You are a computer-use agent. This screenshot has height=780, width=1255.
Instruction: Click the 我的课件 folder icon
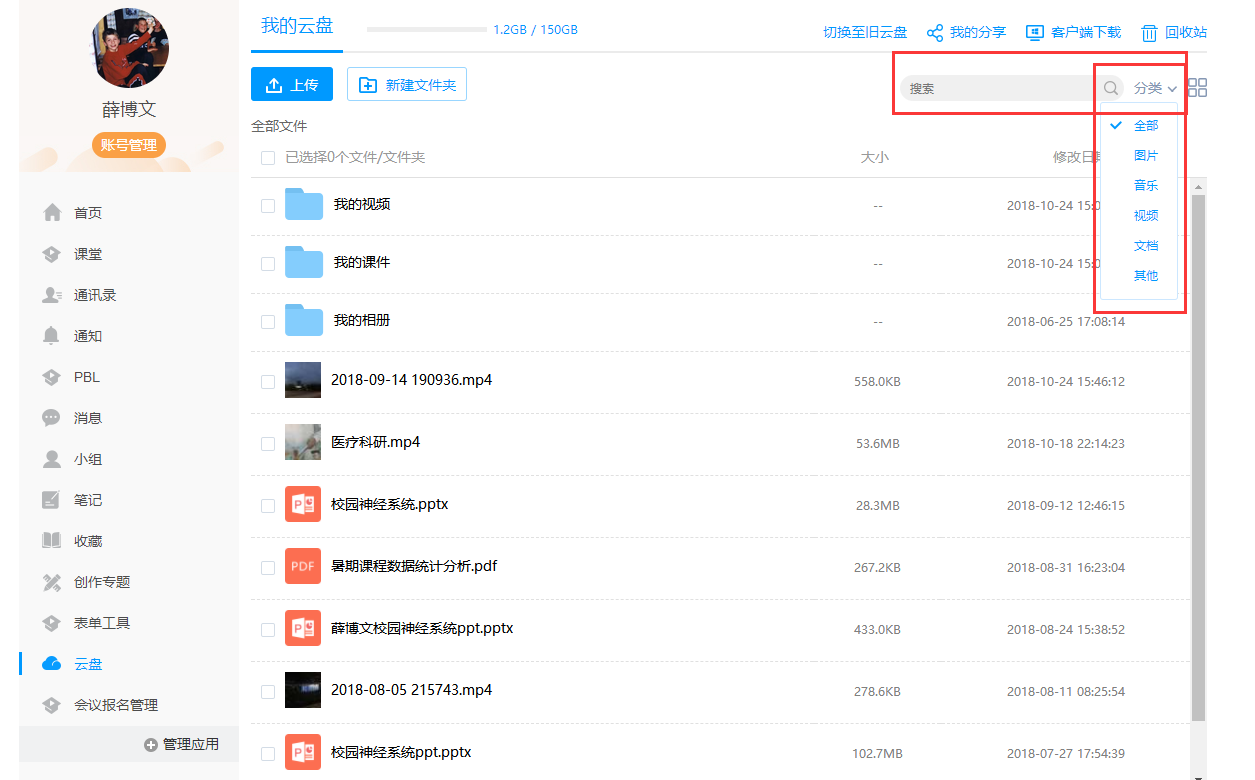pyautogui.click(x=304, y=262)
